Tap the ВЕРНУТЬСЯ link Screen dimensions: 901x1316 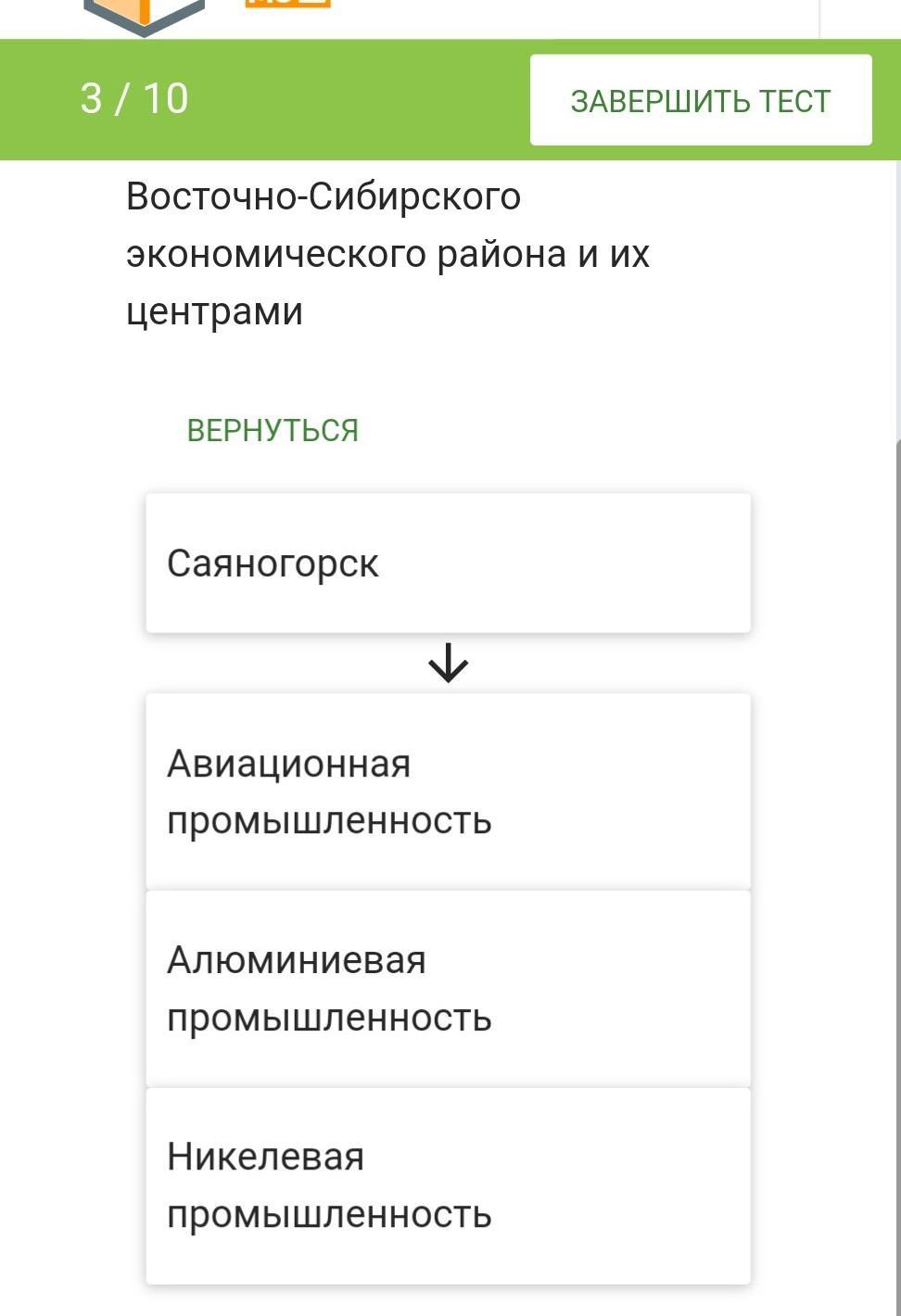coord(273,430)
